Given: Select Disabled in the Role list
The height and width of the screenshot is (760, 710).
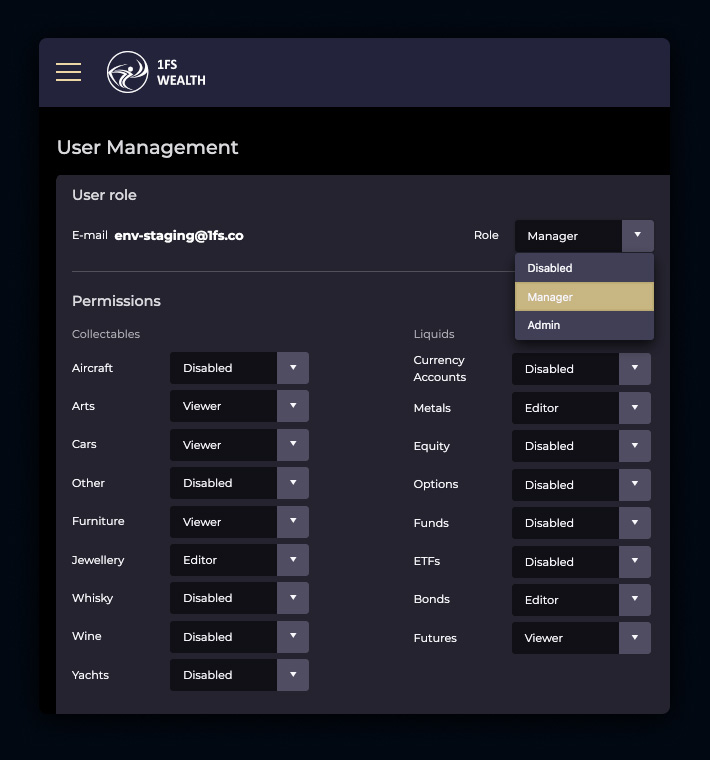Looking at the screenshot, I should (584, 268).
